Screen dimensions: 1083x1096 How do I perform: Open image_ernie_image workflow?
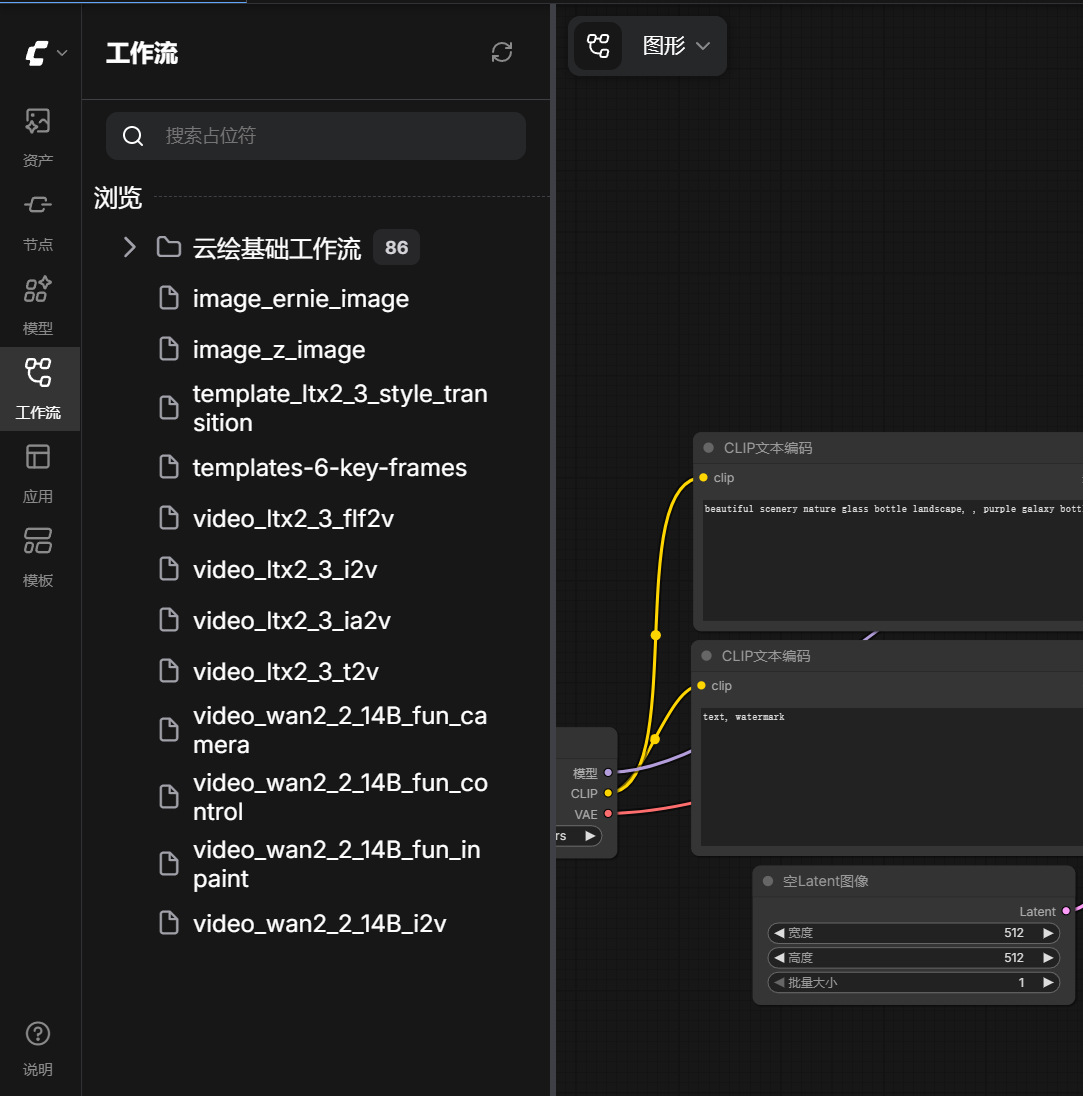pyautogui.click(x=301, y=298)
